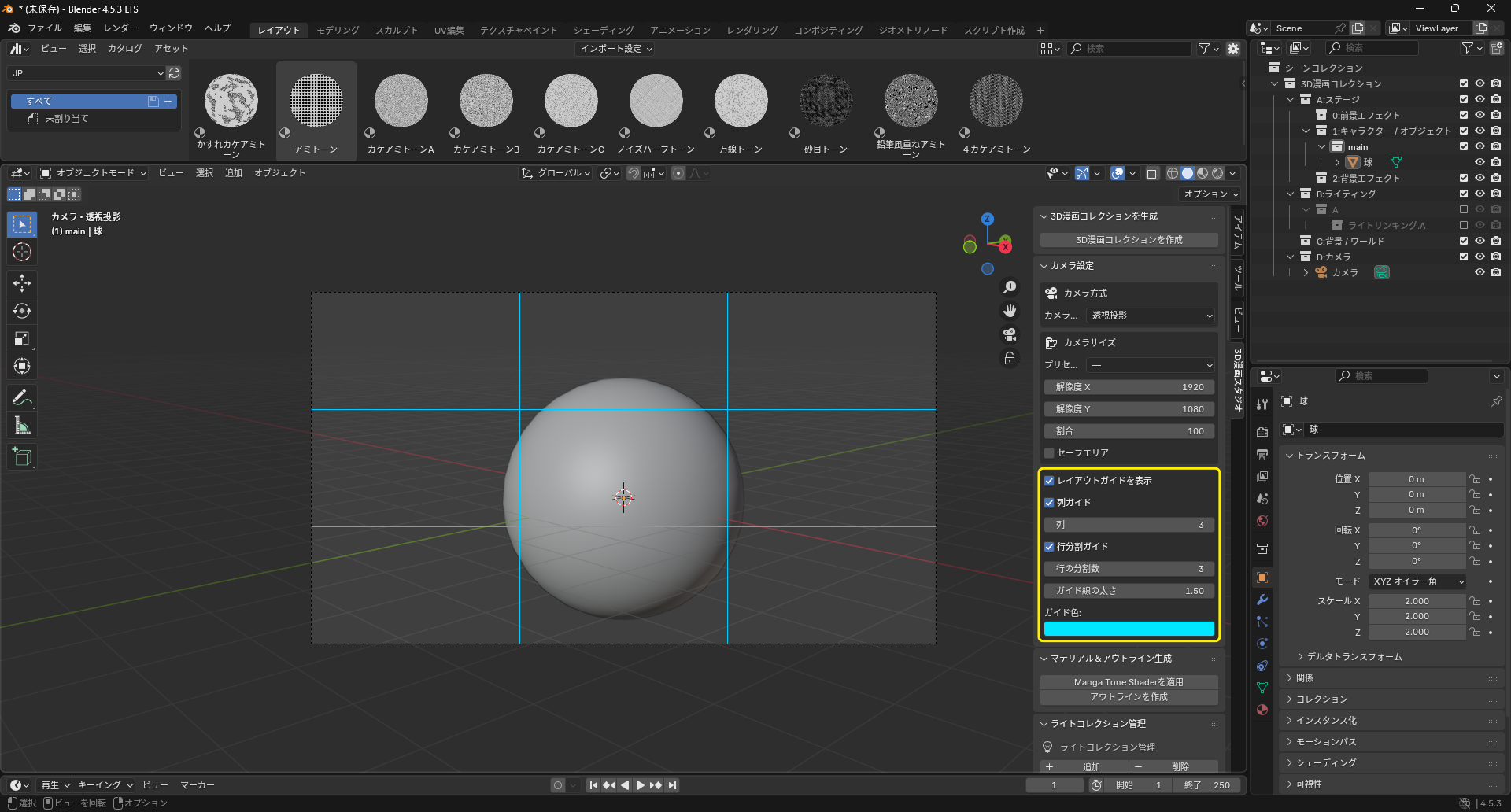Open the Physics properties tab icon
This screenshot has width=1511, height=812.
point(1262,644)
